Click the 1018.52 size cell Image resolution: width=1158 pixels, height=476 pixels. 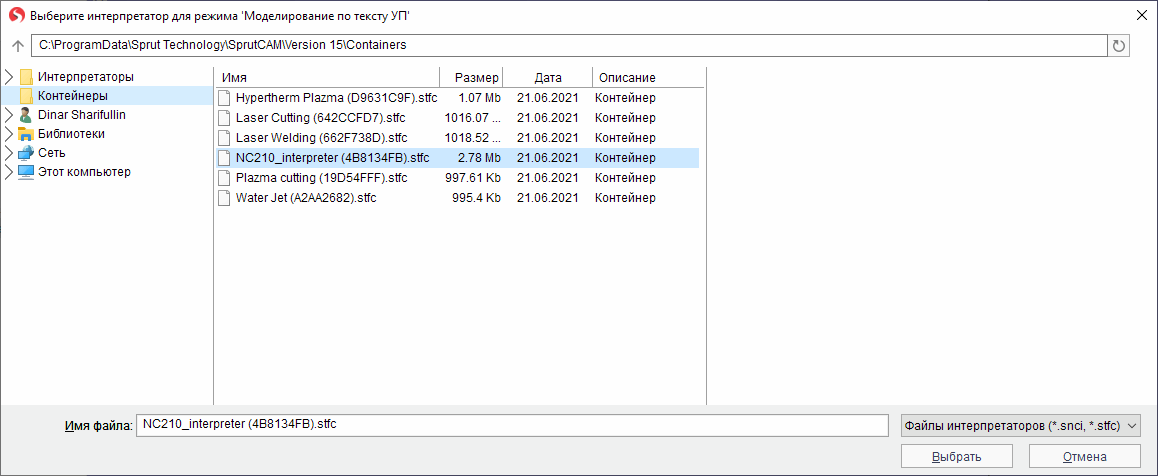click(473, 138)
